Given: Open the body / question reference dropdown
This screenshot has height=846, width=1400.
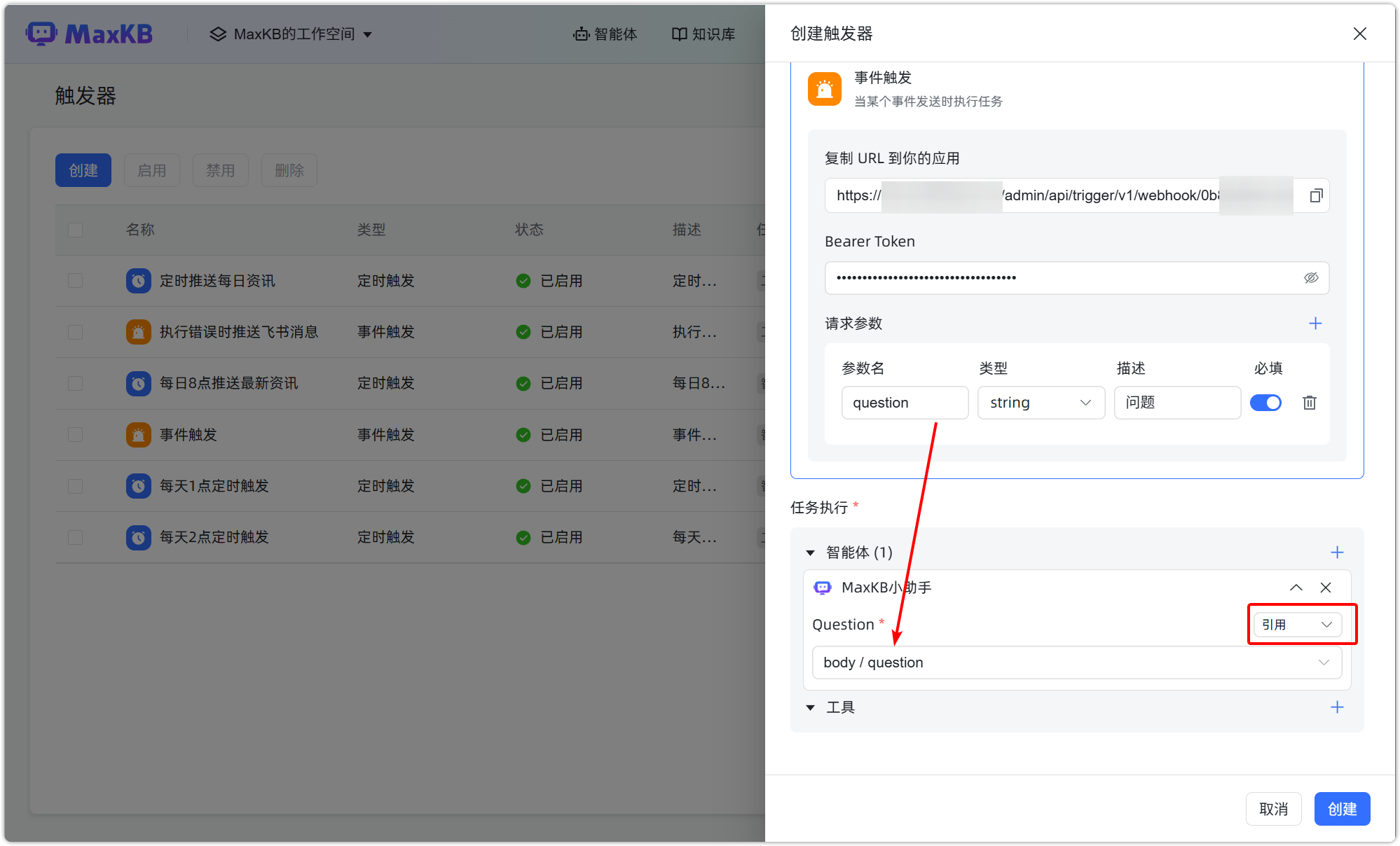Looking at the screenshot, I should [x=1077, y=662].
